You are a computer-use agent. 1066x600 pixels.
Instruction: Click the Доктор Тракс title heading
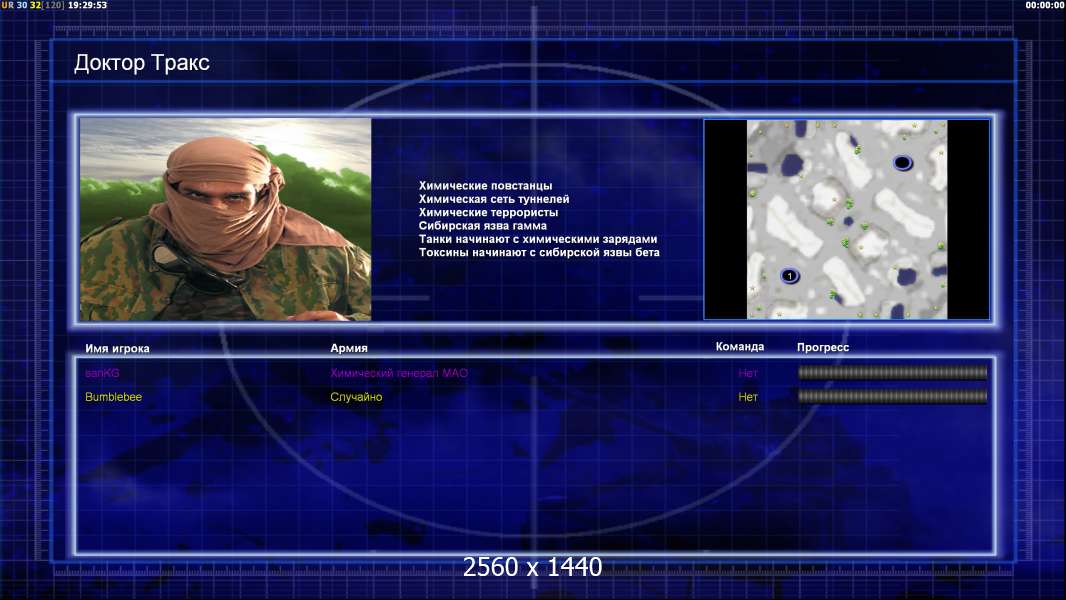[x=141, y=63]
